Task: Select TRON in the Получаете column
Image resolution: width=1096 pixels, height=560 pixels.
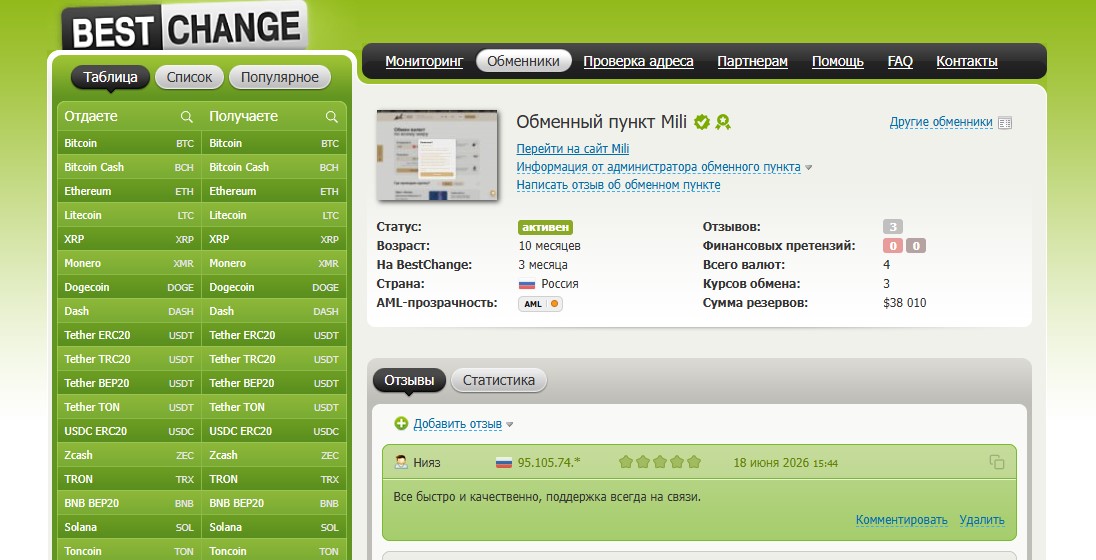Action: click(274, 480)
